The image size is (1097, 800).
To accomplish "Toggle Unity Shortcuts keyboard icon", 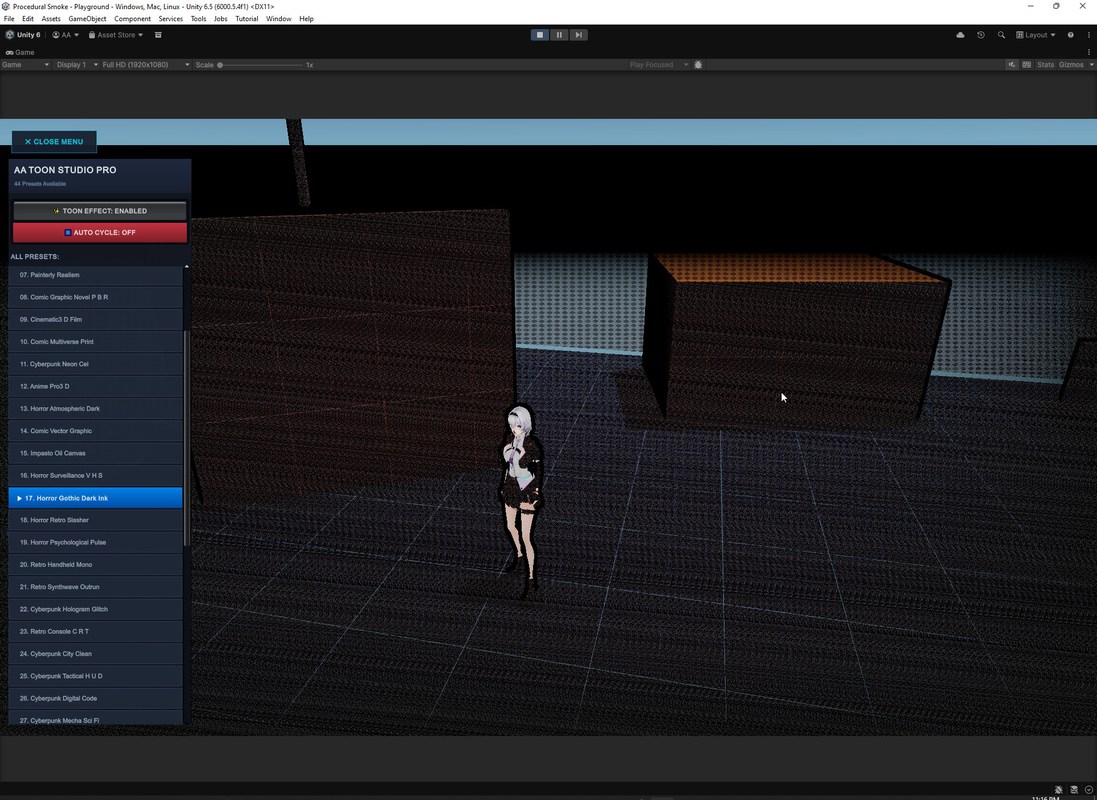I will [1026, 65].
